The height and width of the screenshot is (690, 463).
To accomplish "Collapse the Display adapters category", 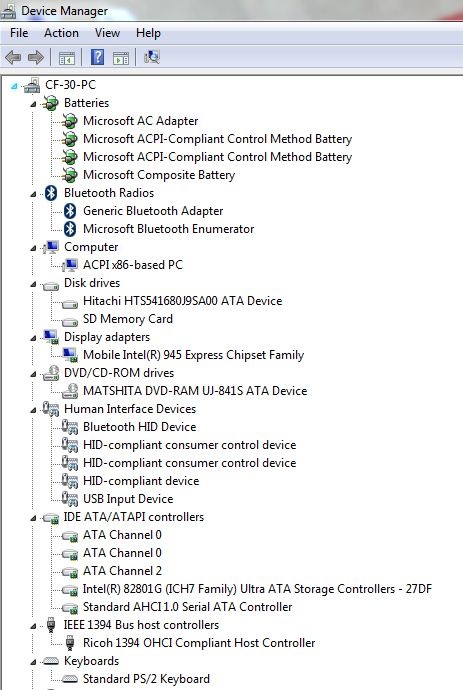I will click(x=33, y=338).
